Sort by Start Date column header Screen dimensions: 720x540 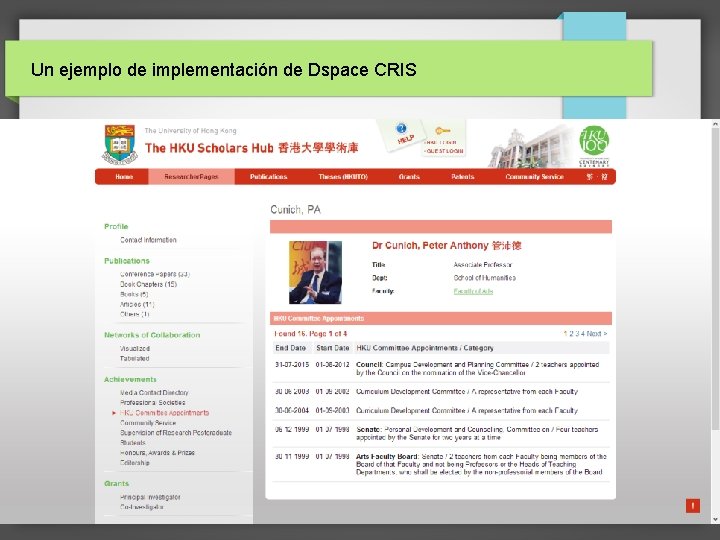click(332, 348)
